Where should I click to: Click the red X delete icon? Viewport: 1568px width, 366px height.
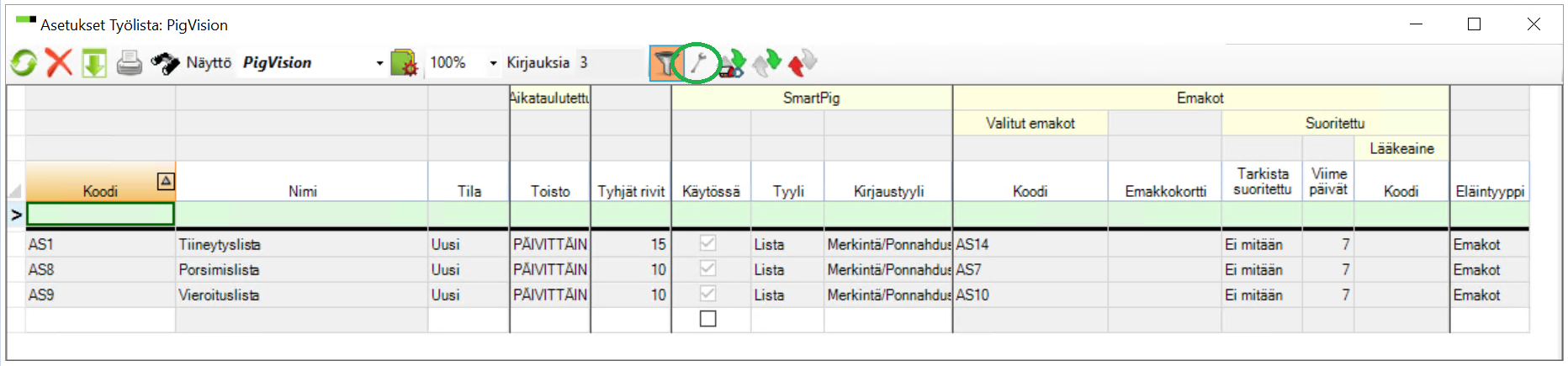(58, 62)
